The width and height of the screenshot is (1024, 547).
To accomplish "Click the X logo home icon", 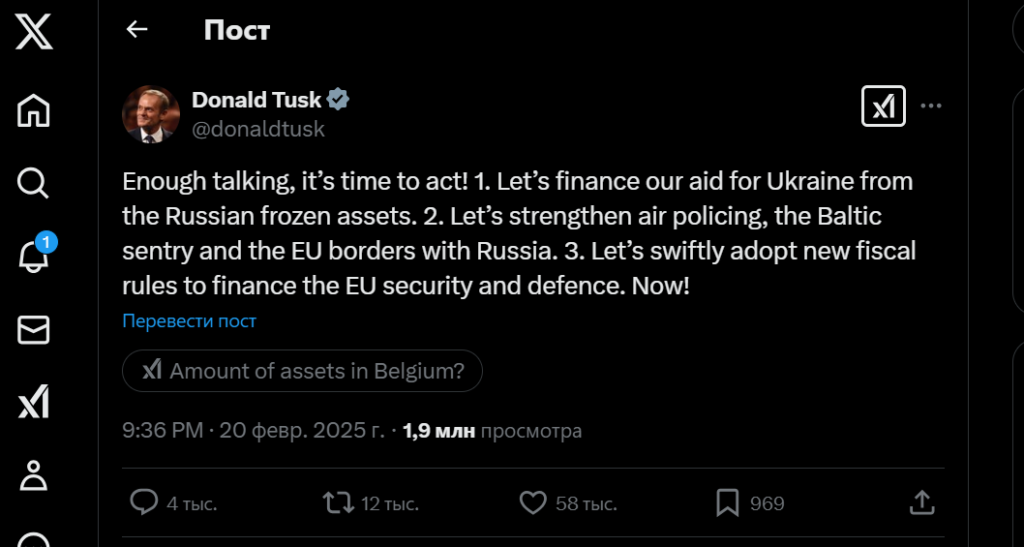I will coord(34,33).
